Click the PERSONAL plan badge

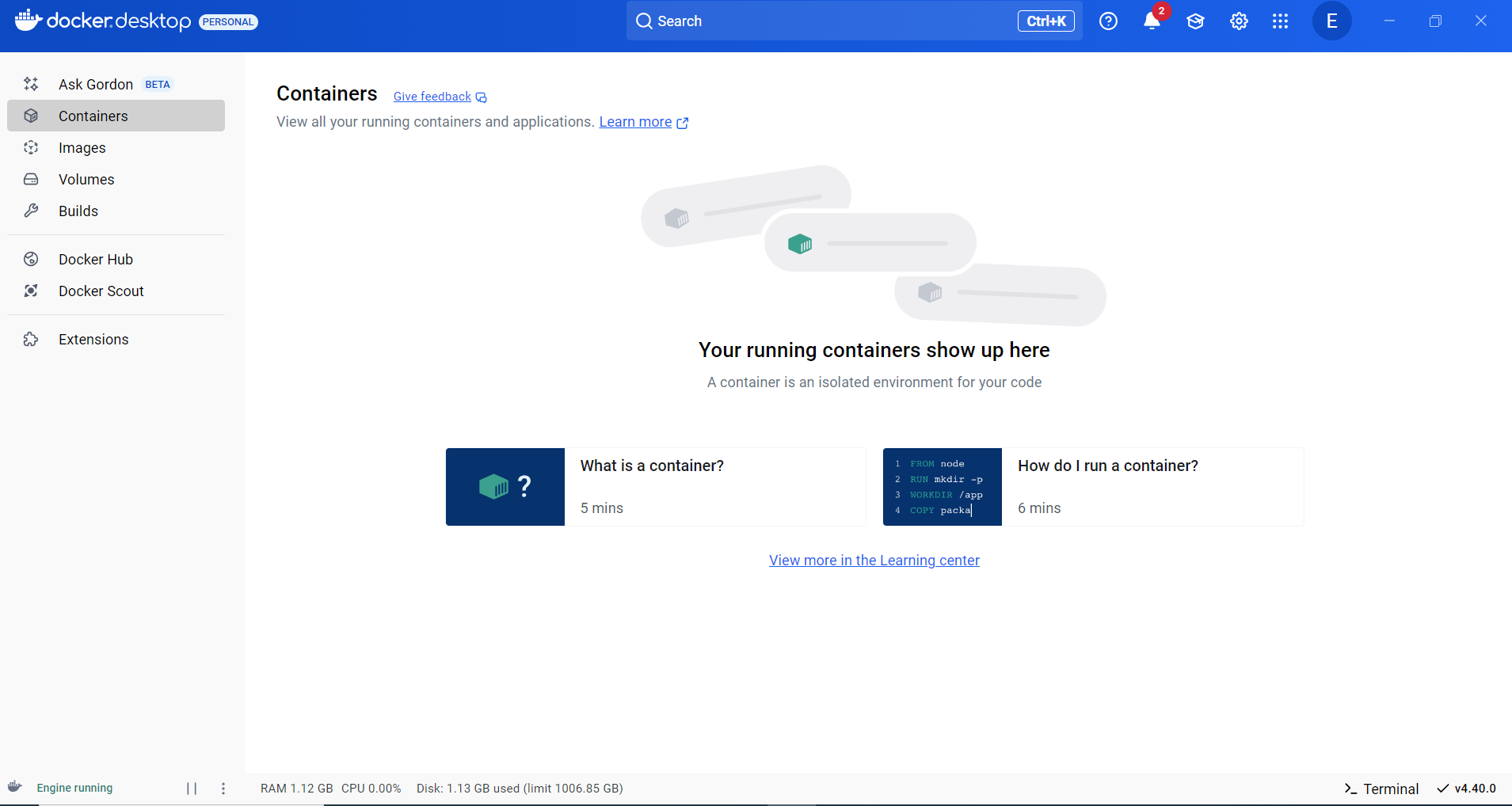pos(228,21)
